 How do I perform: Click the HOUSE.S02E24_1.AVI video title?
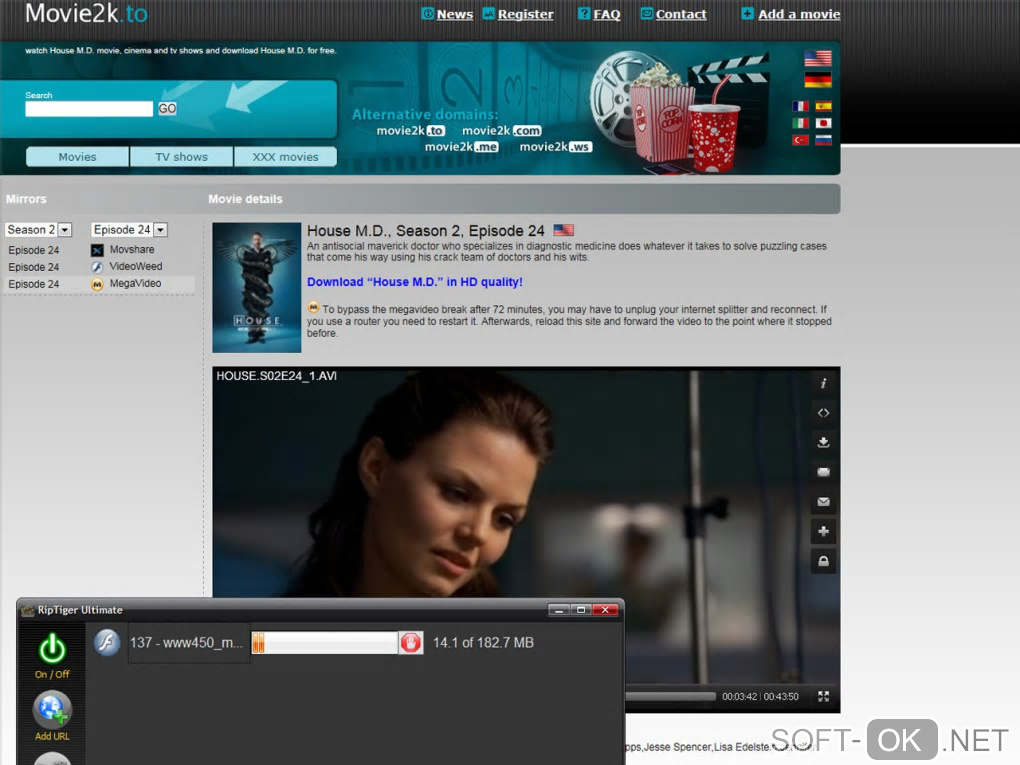coord(276,376)
